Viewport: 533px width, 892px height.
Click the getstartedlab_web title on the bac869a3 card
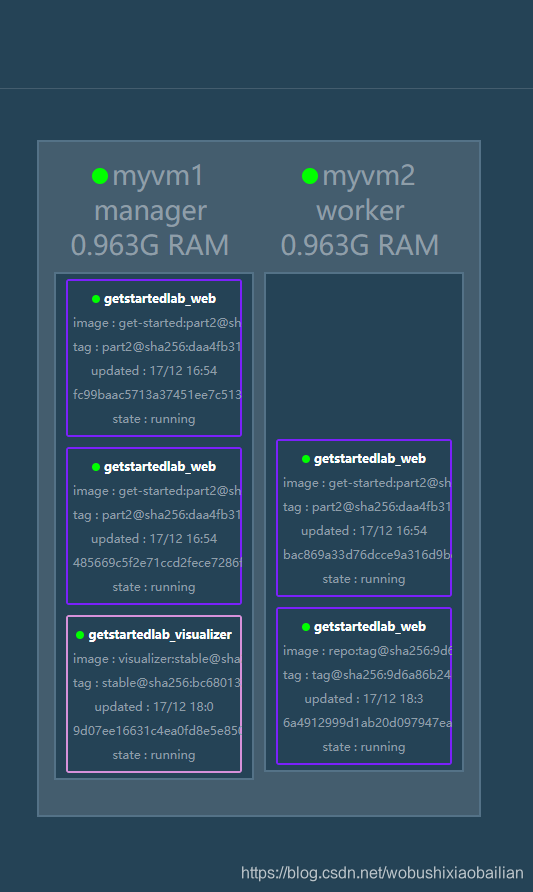pyautogui.click(x=370, y=459)
